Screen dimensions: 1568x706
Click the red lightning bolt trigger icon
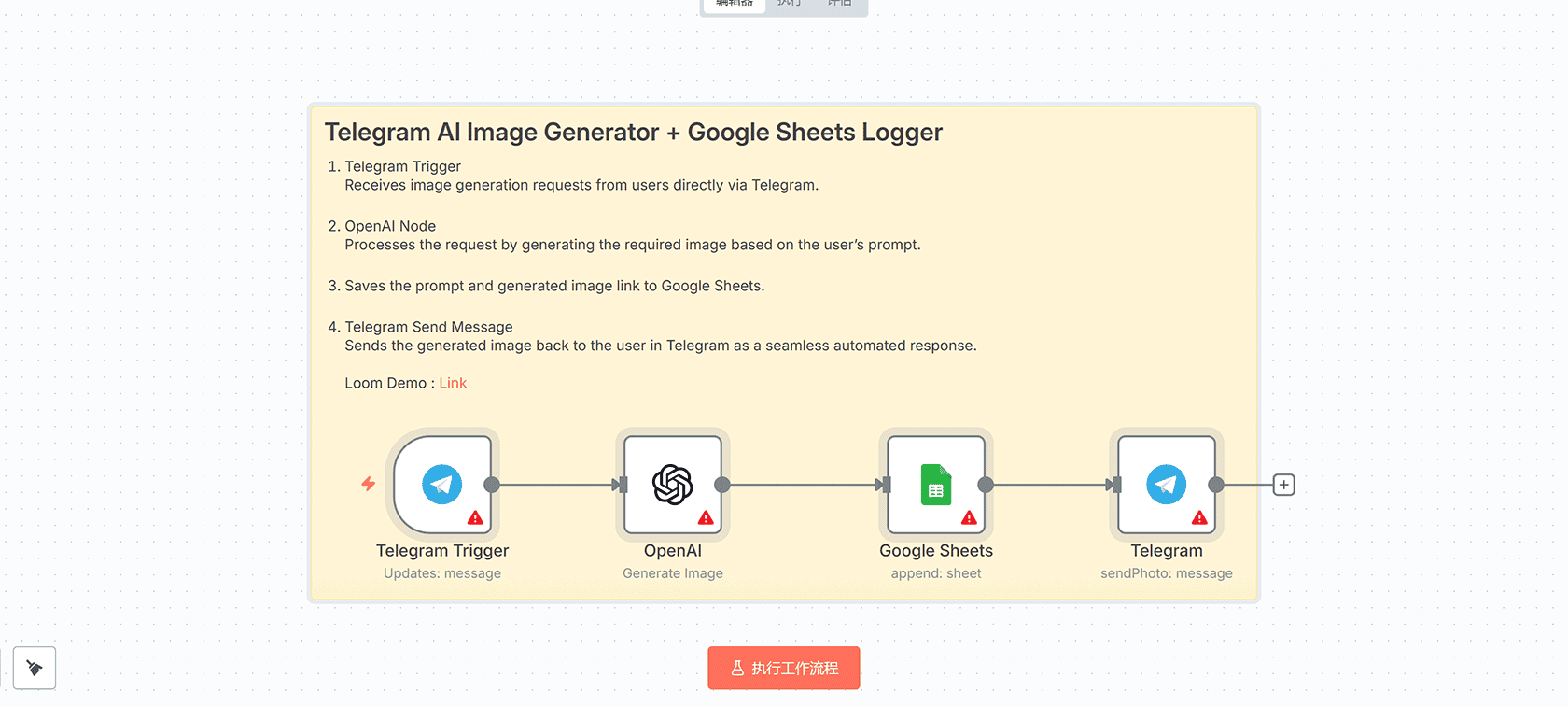369,484
